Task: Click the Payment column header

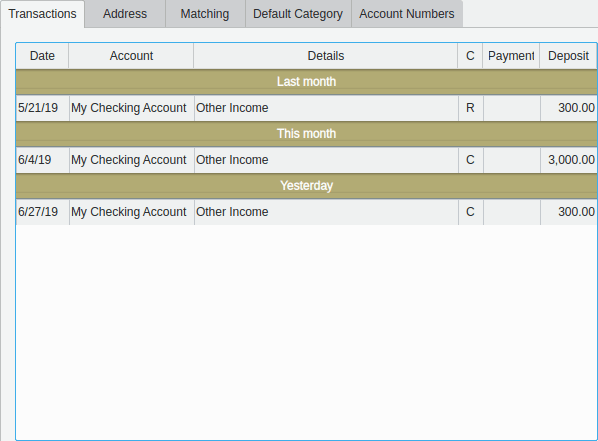Action: click(511, 56)
